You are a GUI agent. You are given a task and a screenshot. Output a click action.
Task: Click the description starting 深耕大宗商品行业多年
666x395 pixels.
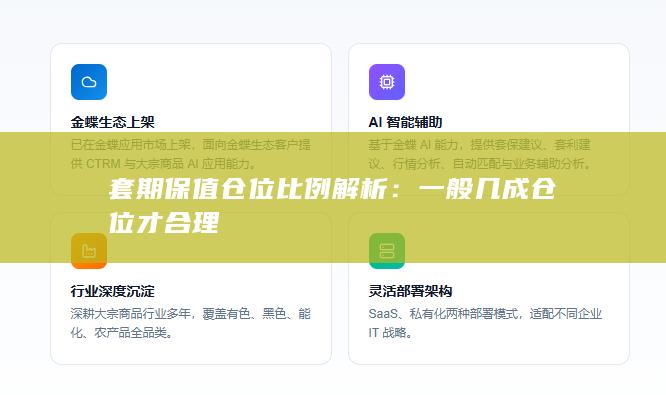pyautogui.click(x=191, y=323)
